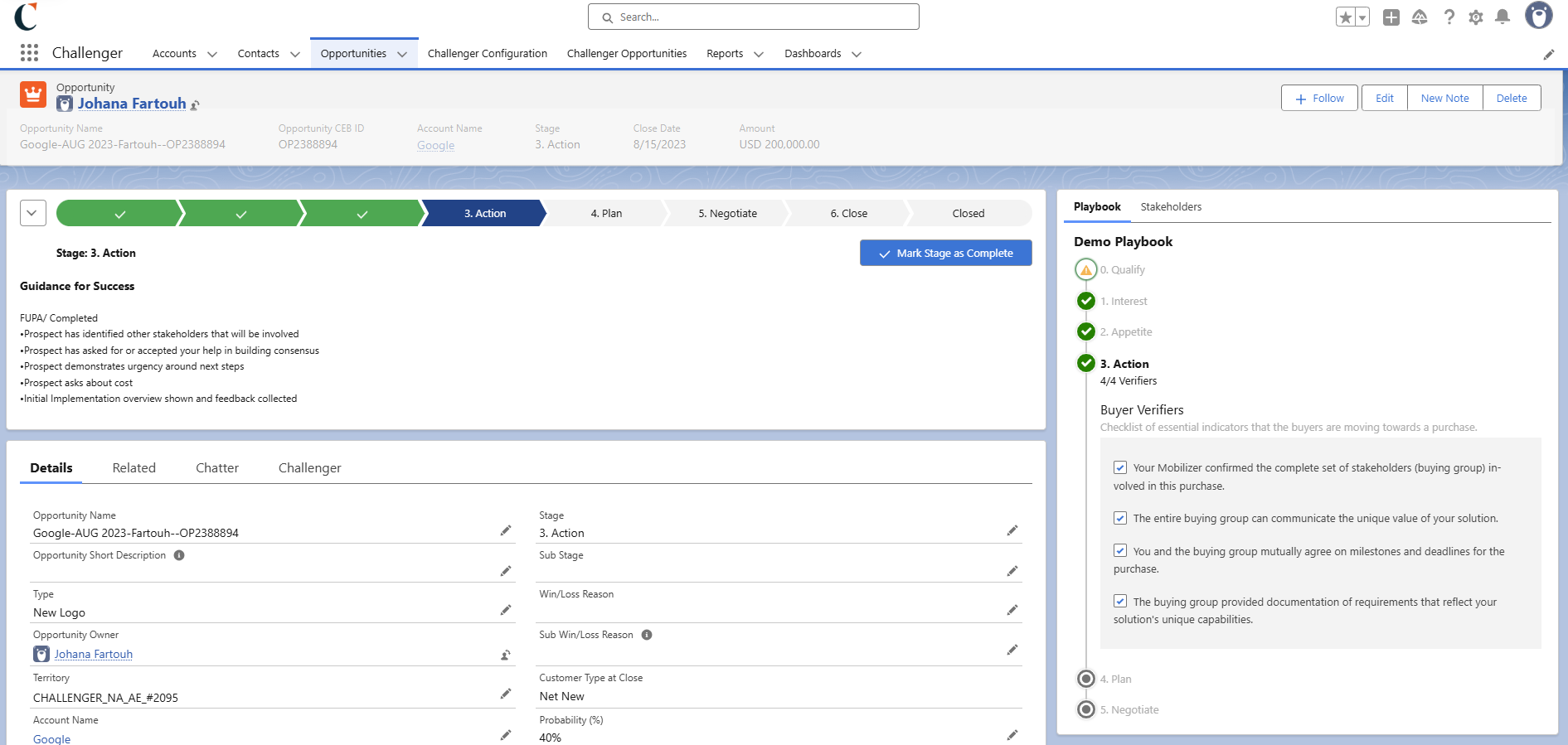Viewport: 1568px width, 745px height.
Task: Show info for Sub Win/Loss Reason
Action: (x=647, y=635)
